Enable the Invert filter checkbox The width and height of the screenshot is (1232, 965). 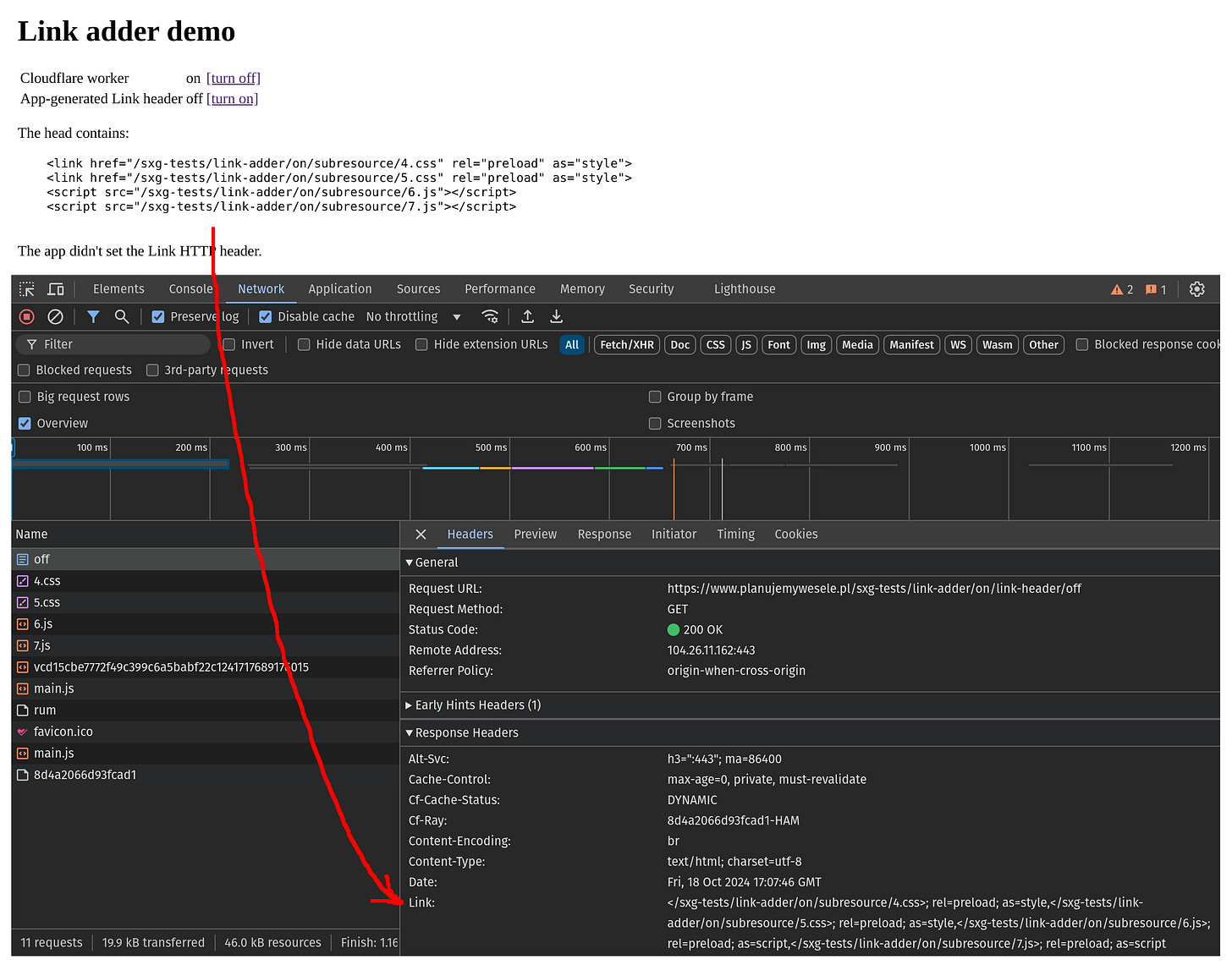228,344
